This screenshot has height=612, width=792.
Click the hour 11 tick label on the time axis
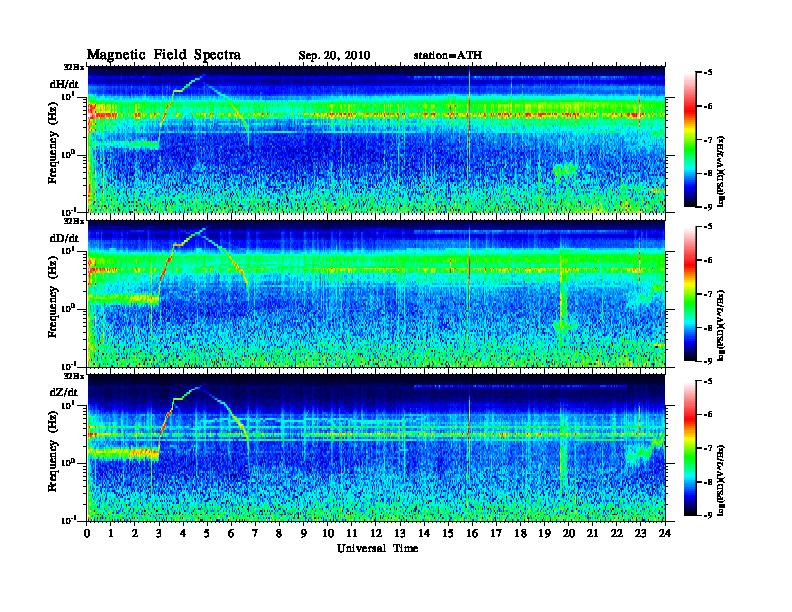(352, 533)
